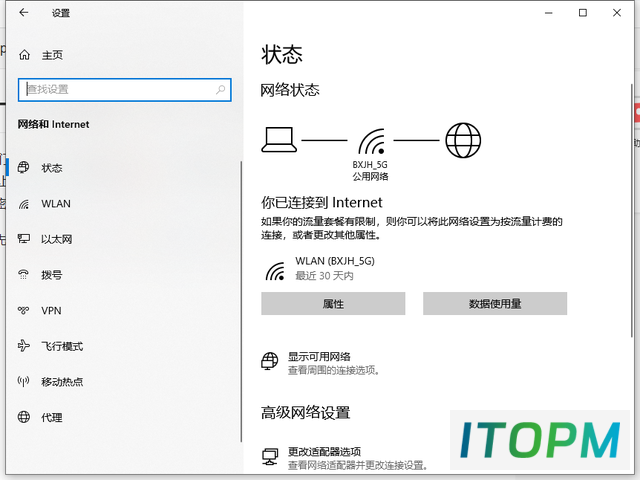The height and width of the screenshot is (480, 640).
Task: Click the main content vertical scrollbar
Action: click(x=631, y=210)
